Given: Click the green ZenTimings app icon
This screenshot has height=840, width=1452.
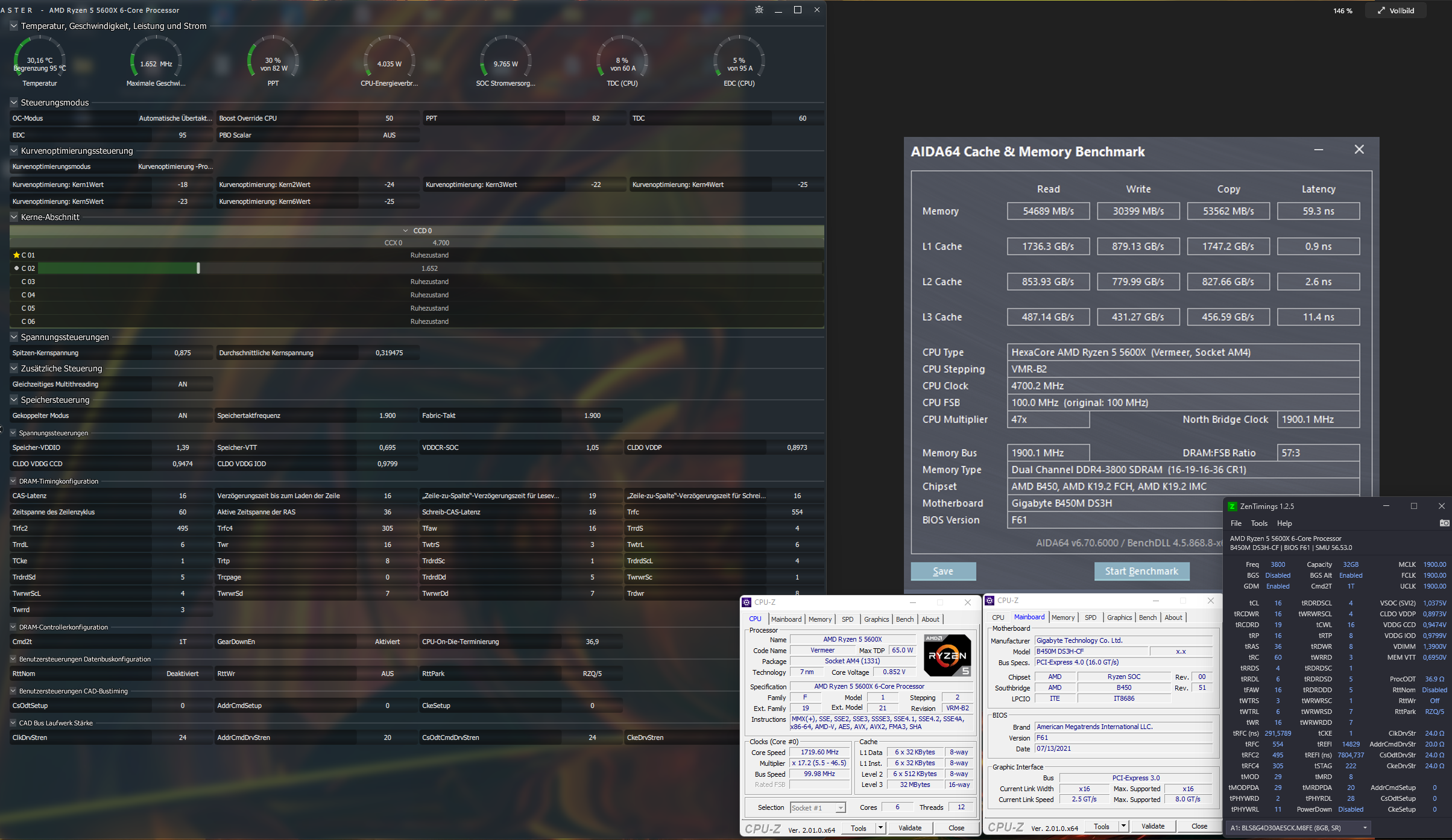Looking at the screenshot, I should tap(1233, 507).
